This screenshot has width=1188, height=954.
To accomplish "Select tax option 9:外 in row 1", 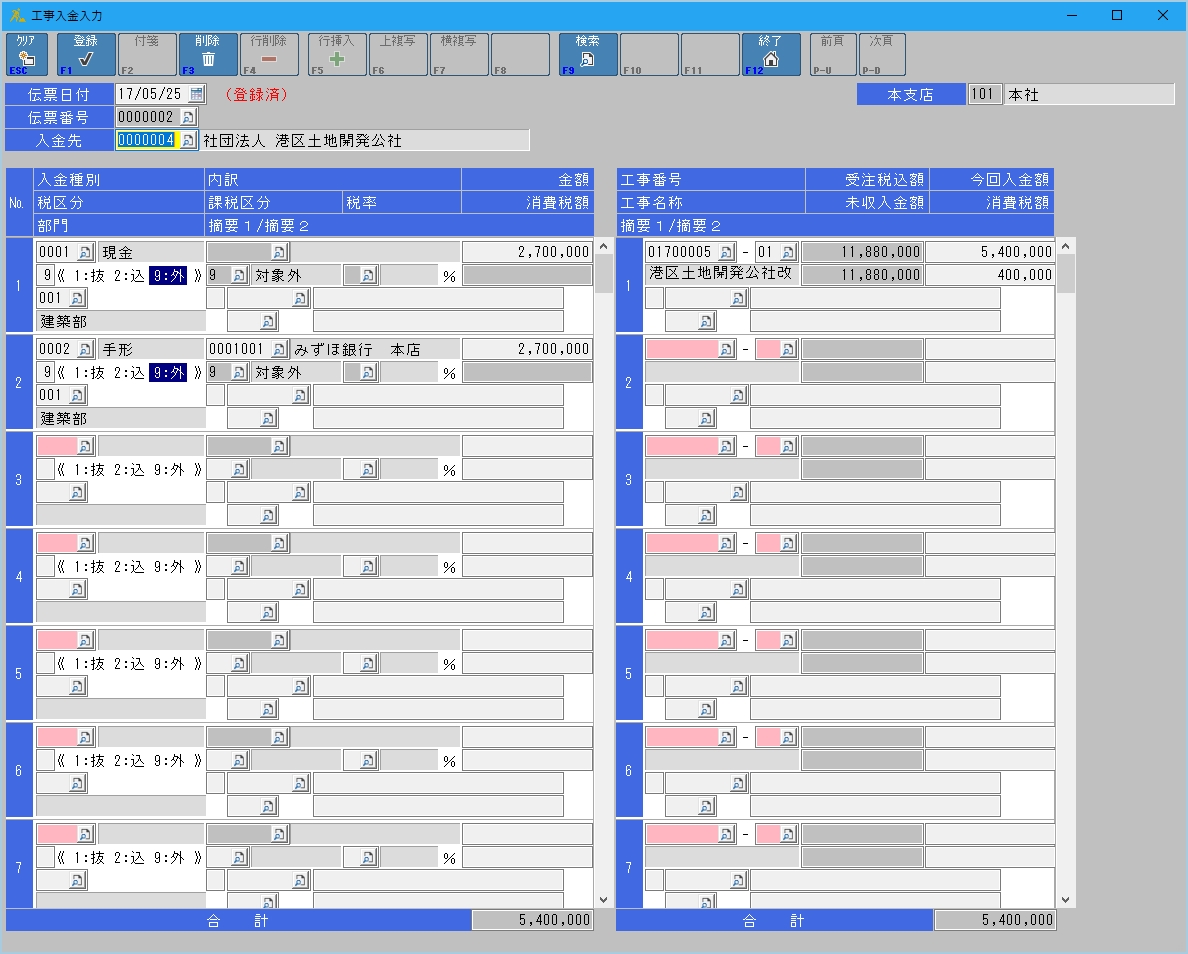I will click(x=168, y=276).
